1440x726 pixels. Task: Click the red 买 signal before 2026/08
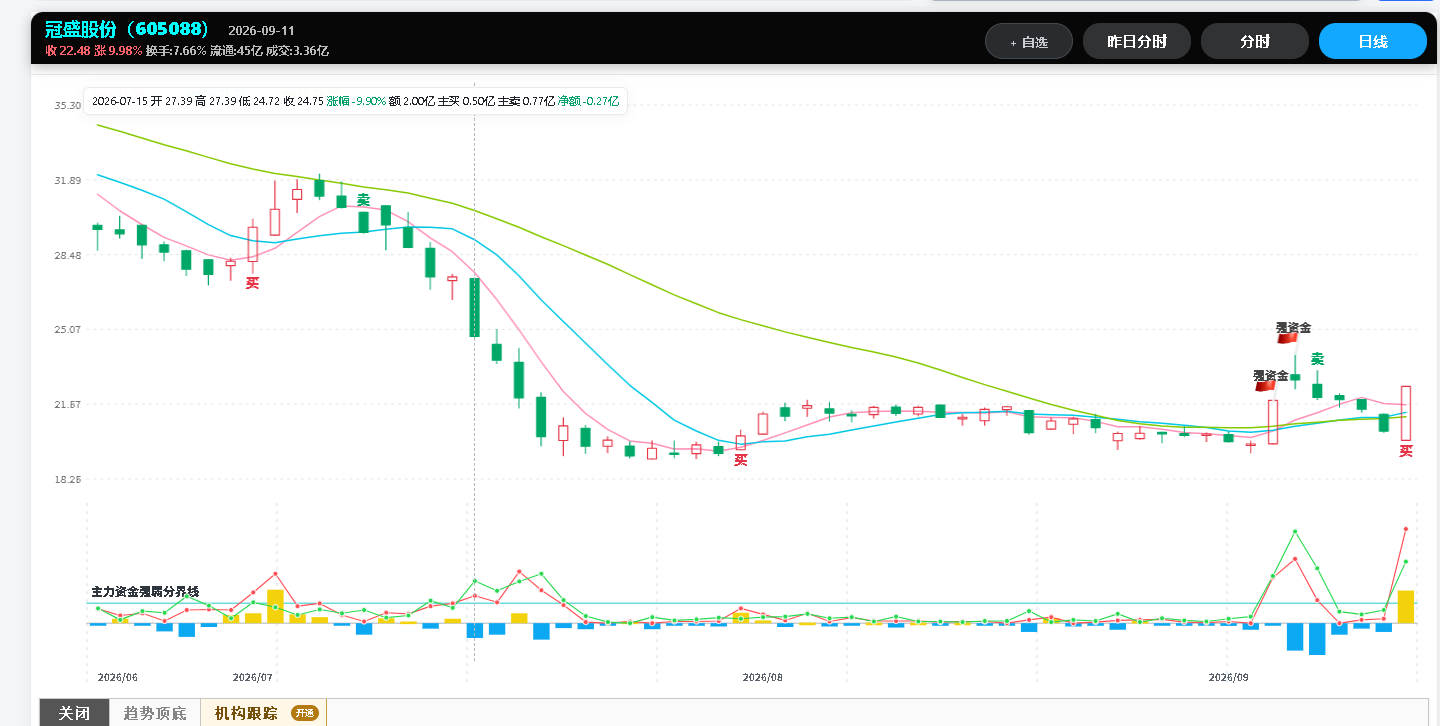click(x=741, y=460)
